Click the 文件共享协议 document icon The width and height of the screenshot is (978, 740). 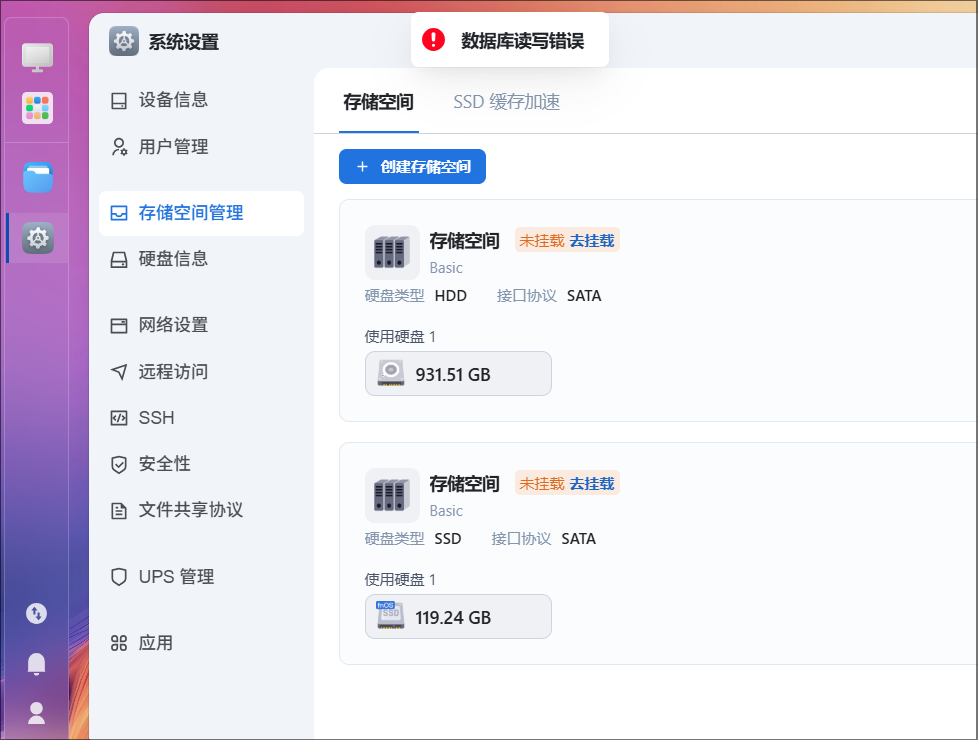click(x=119, y=510)
